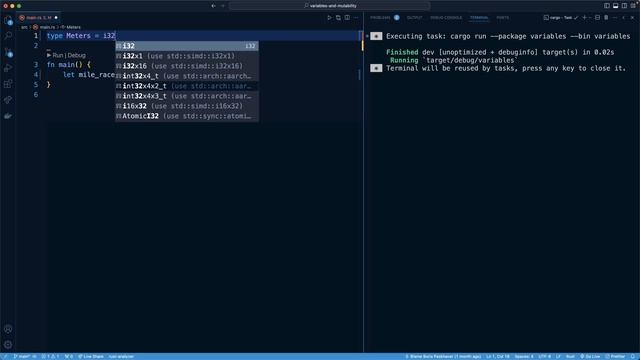
Task: Select the Terminal tab
Action: [x=479, y=18]
